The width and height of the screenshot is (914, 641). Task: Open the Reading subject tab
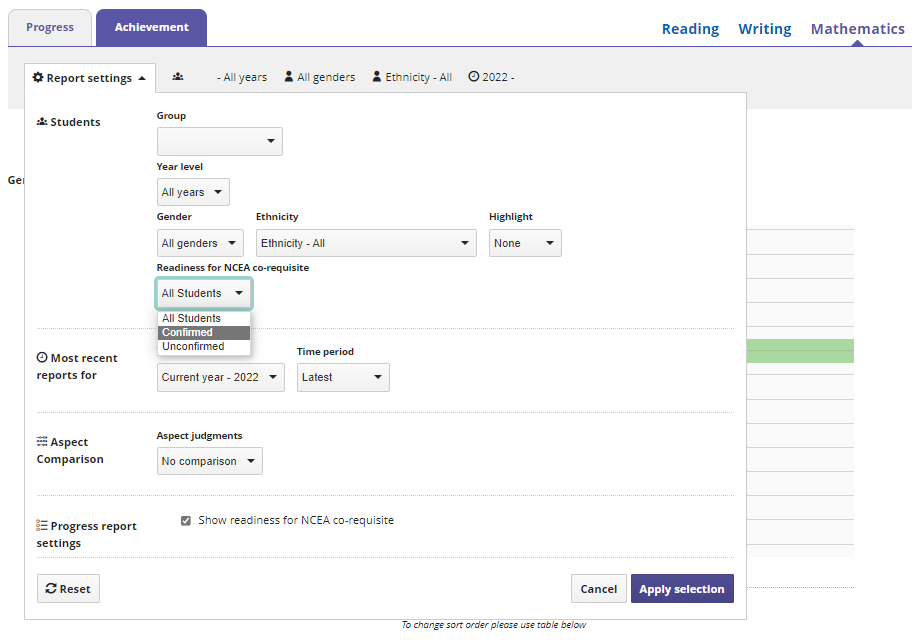[x=690, y=29]
